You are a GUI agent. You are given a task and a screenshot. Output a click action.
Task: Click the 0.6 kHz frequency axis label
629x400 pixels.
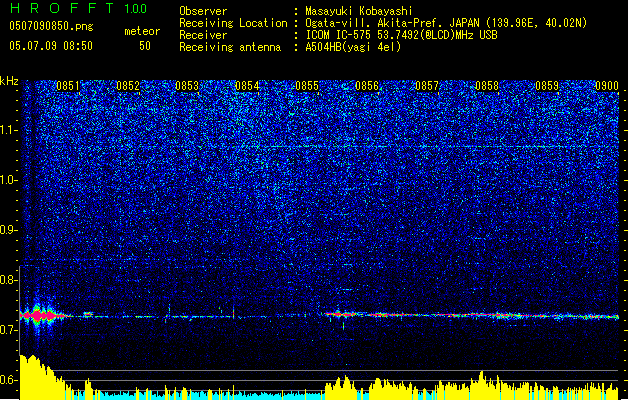coord(9,380)
